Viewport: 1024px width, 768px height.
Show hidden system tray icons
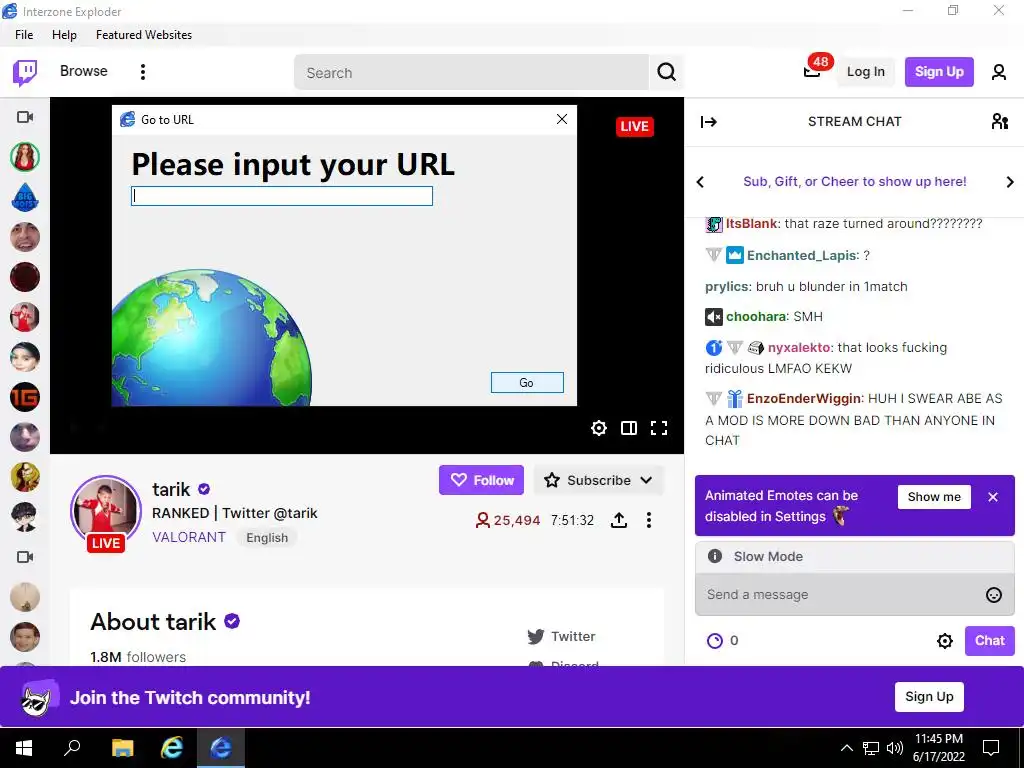coord(846,748)
